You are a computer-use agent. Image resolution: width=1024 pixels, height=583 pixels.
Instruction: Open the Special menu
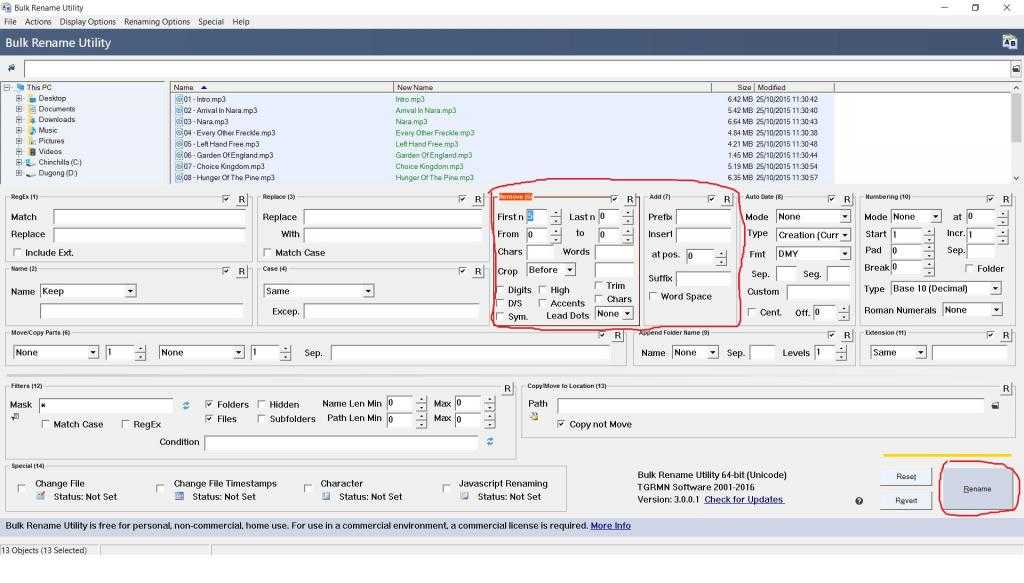(x=210, y=21)
